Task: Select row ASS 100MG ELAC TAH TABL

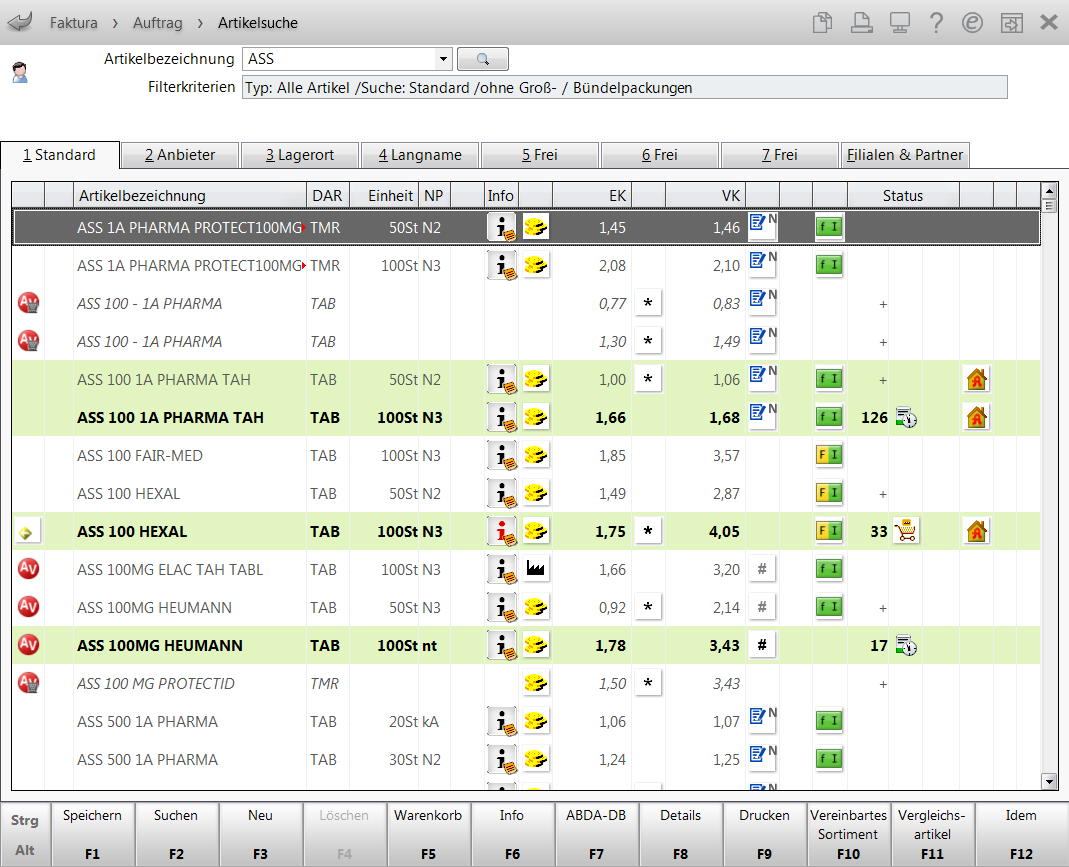Action: [x=526, y=569]
